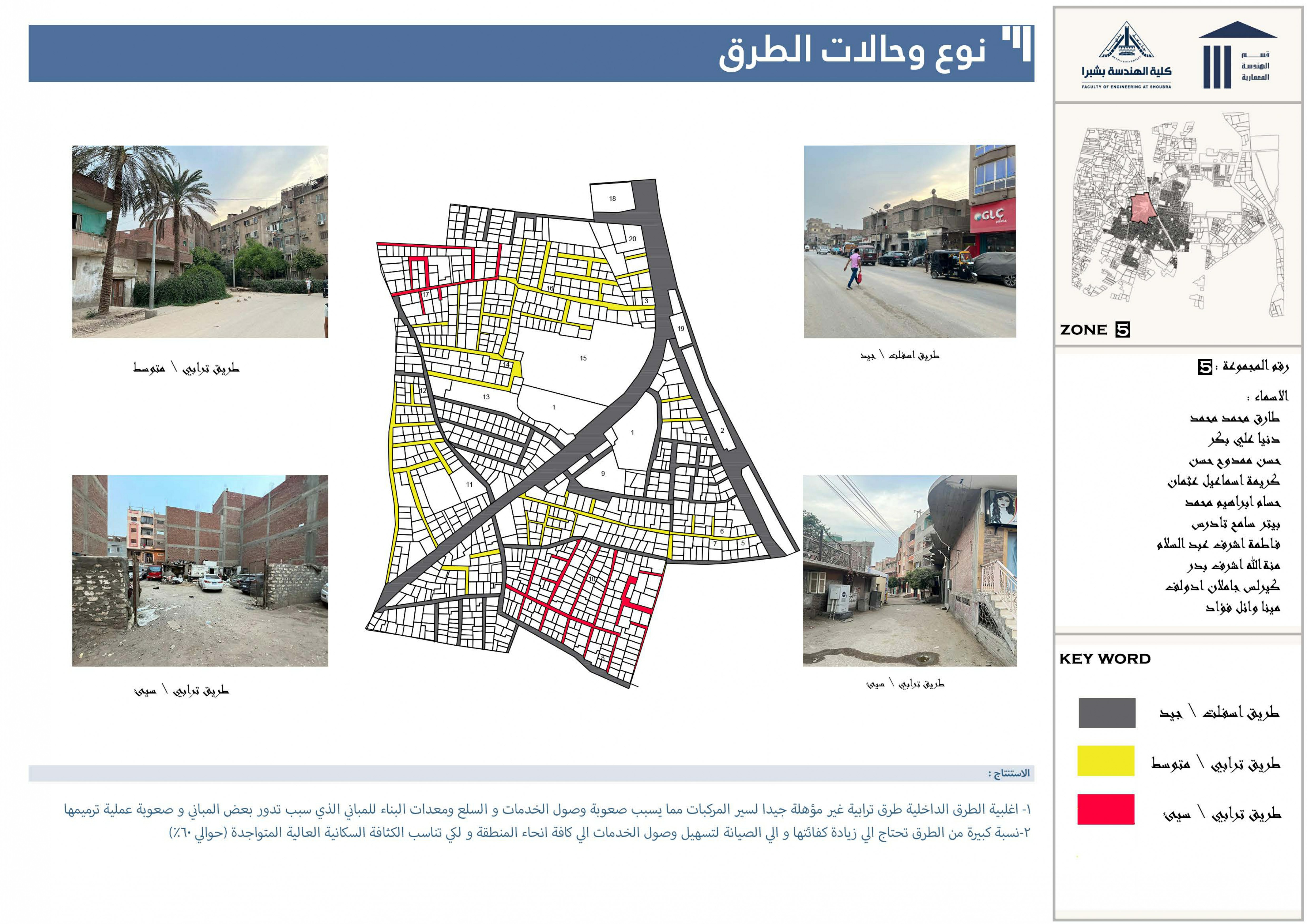Expand parcel 18 at the map top
Viewport: 1307px width, 924px height.
coord(614,199)
